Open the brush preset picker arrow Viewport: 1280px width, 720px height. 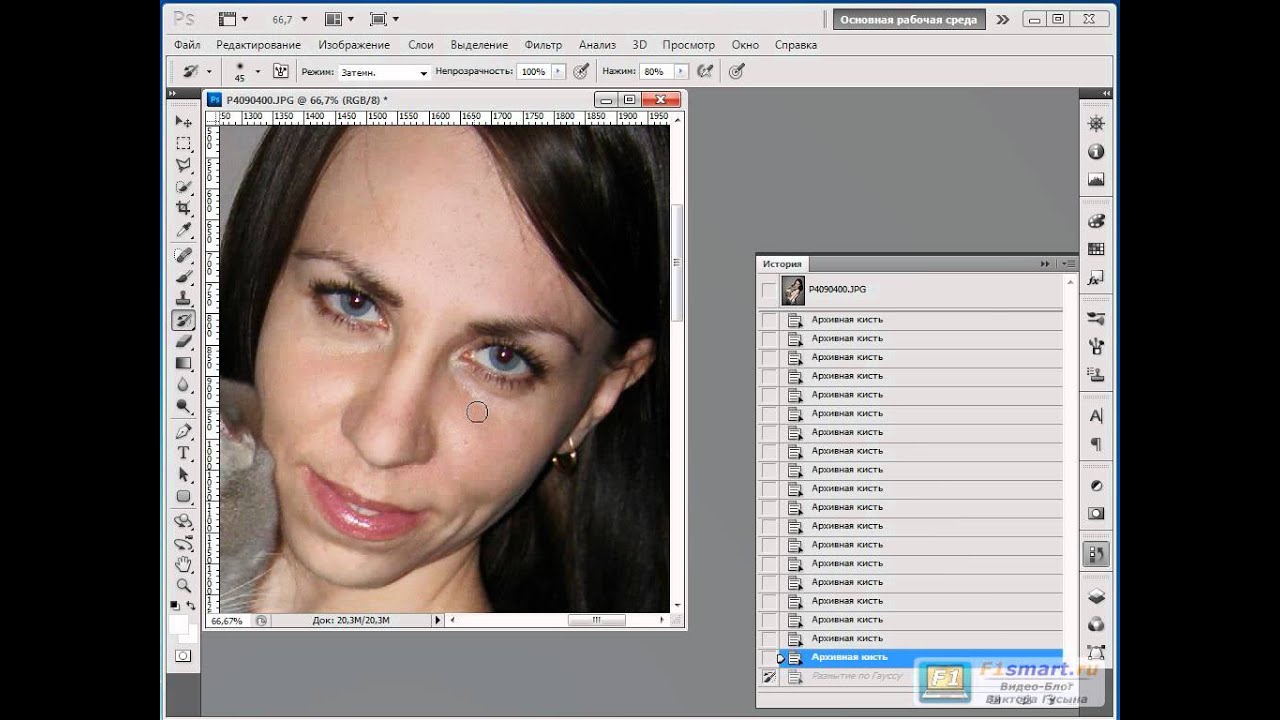click(x=257, y=71)
